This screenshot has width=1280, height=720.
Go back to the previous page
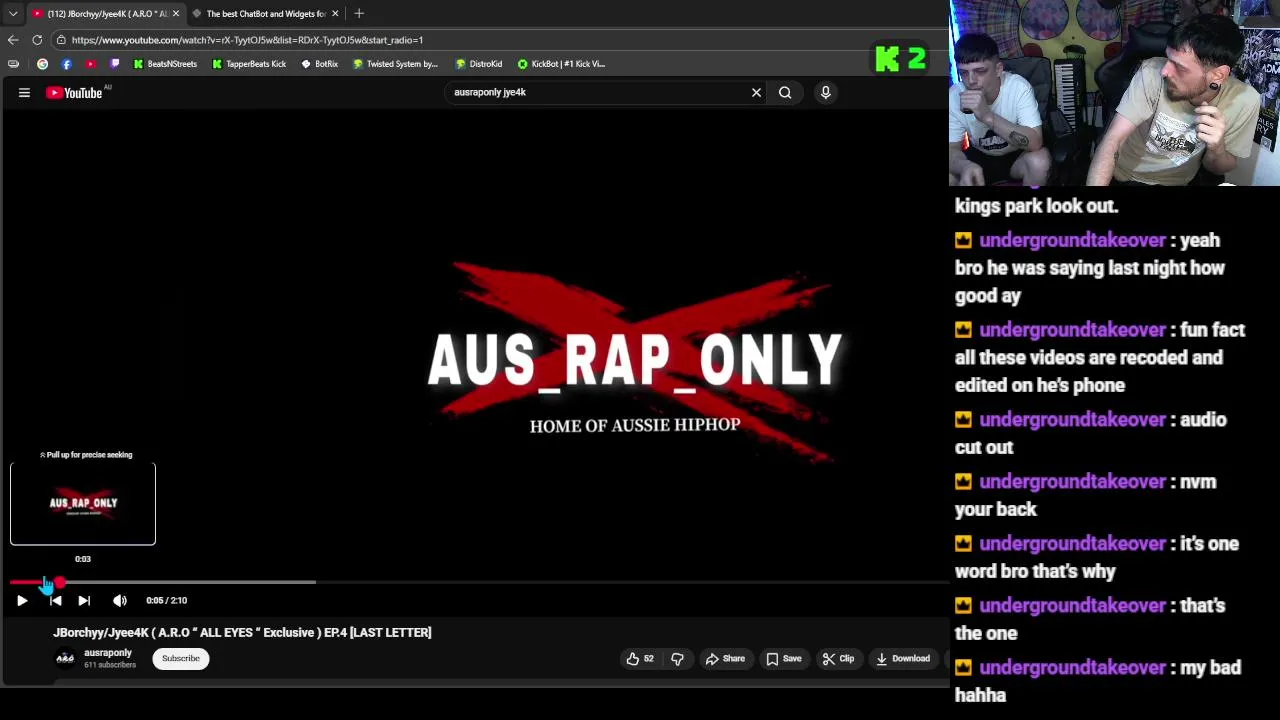click(13, 40)
